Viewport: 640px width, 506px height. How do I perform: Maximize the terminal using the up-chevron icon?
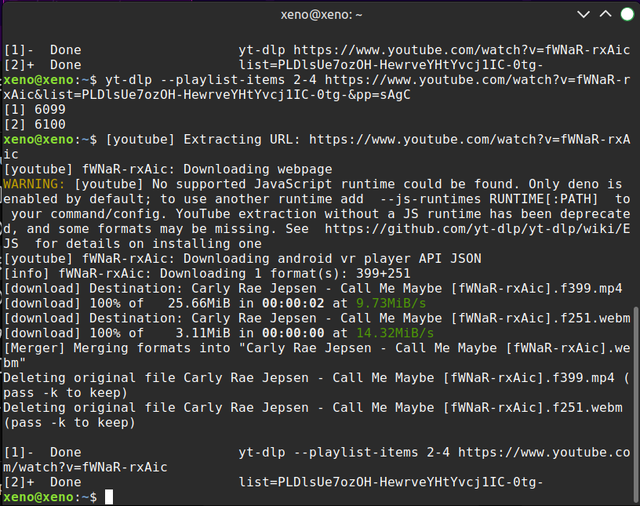point(605,14)
